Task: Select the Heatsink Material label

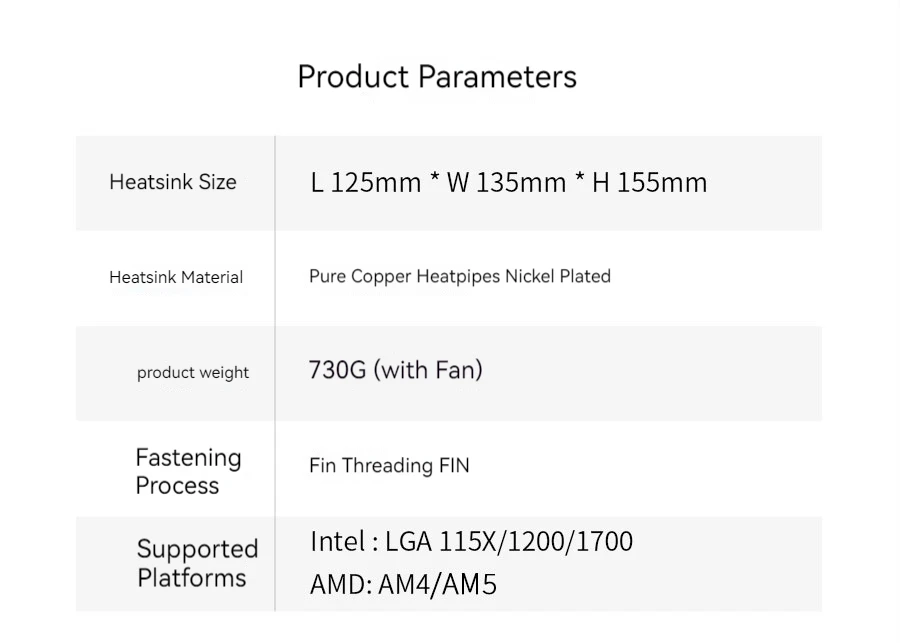Action: (176, 277)
